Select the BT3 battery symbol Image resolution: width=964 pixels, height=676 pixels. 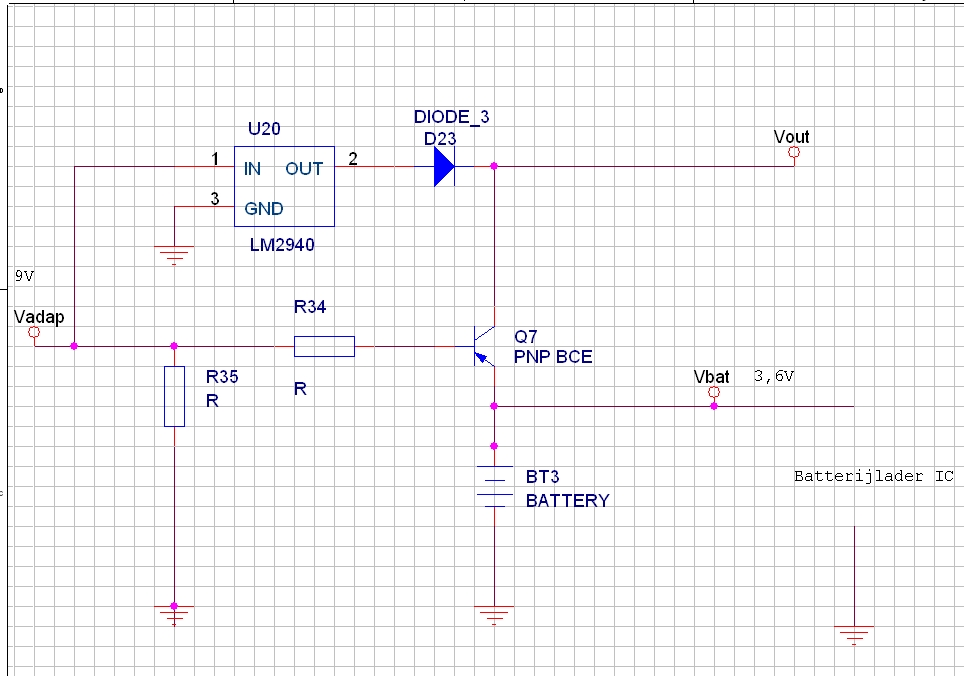point(494,486)
